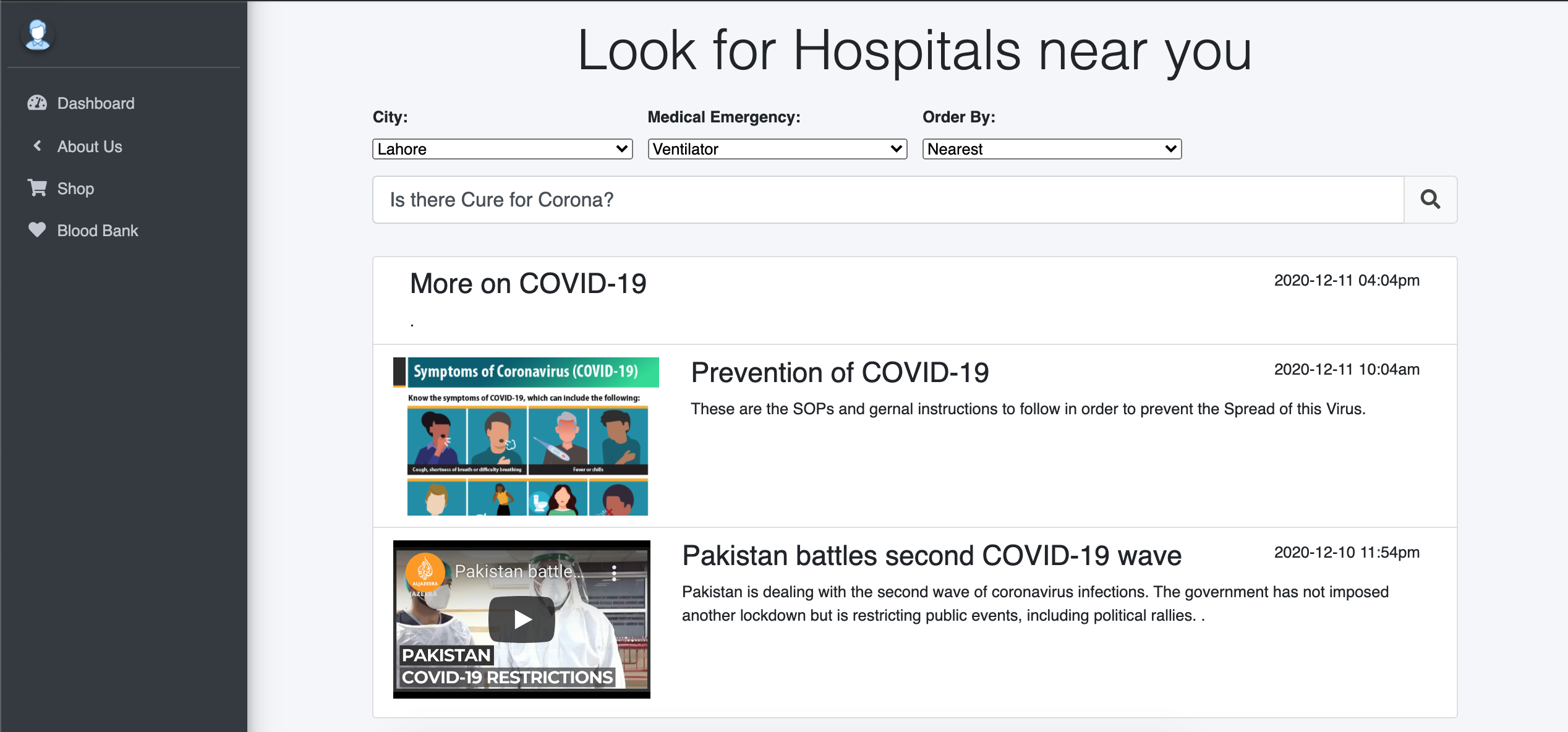Viewport: 1568px width, 732px height.
Task: Click the More on COVID-19 heading
Action: coord(528,284)
